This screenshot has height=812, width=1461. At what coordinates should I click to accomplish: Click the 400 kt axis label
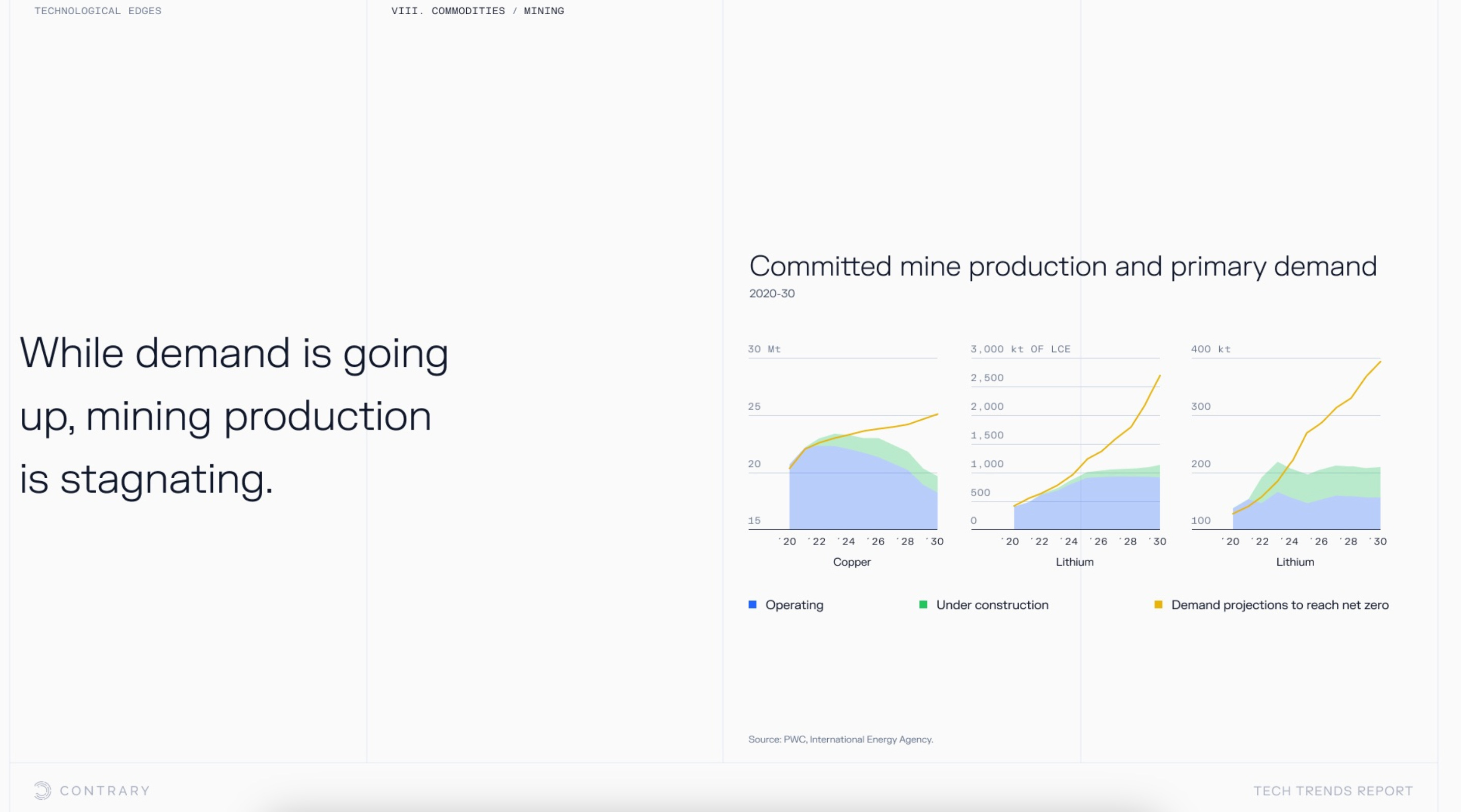[x=1211, y=349]
